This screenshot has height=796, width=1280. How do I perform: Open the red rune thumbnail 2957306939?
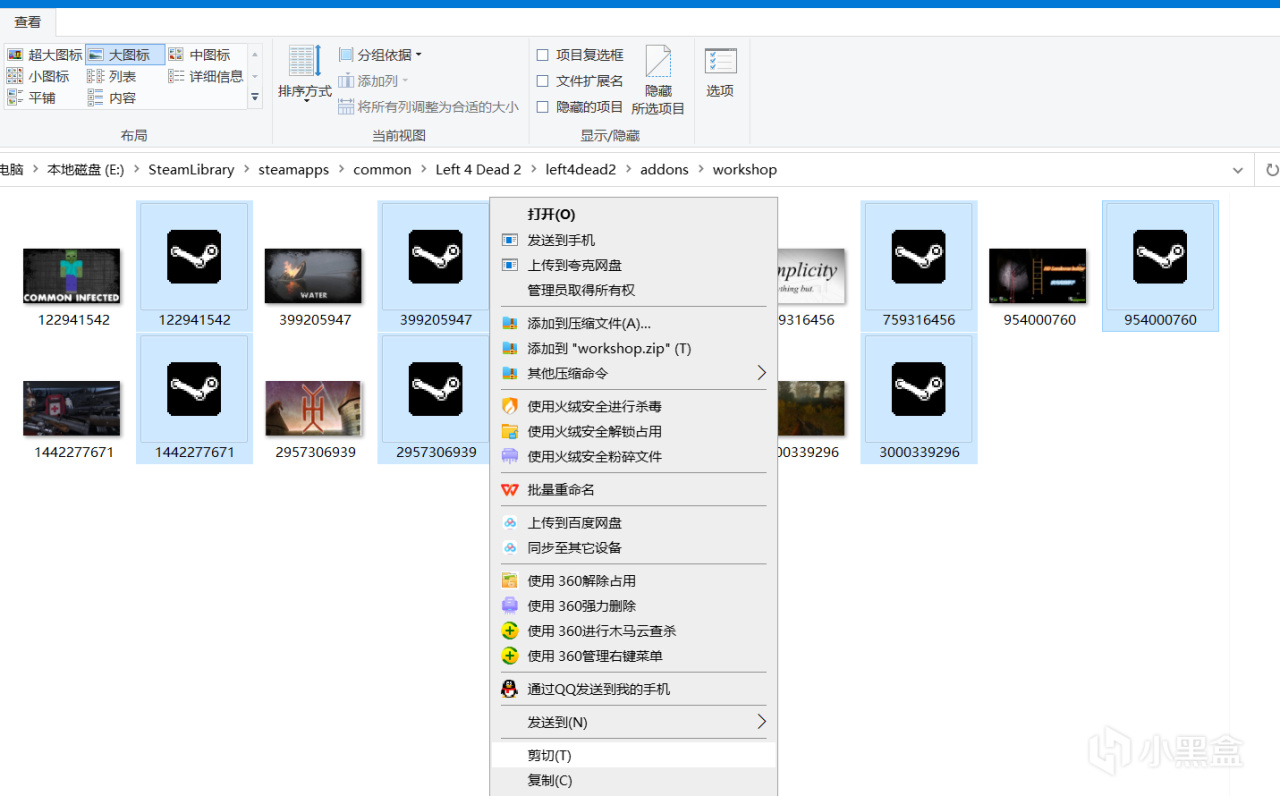pyautogui.click(x=313, y=408)
